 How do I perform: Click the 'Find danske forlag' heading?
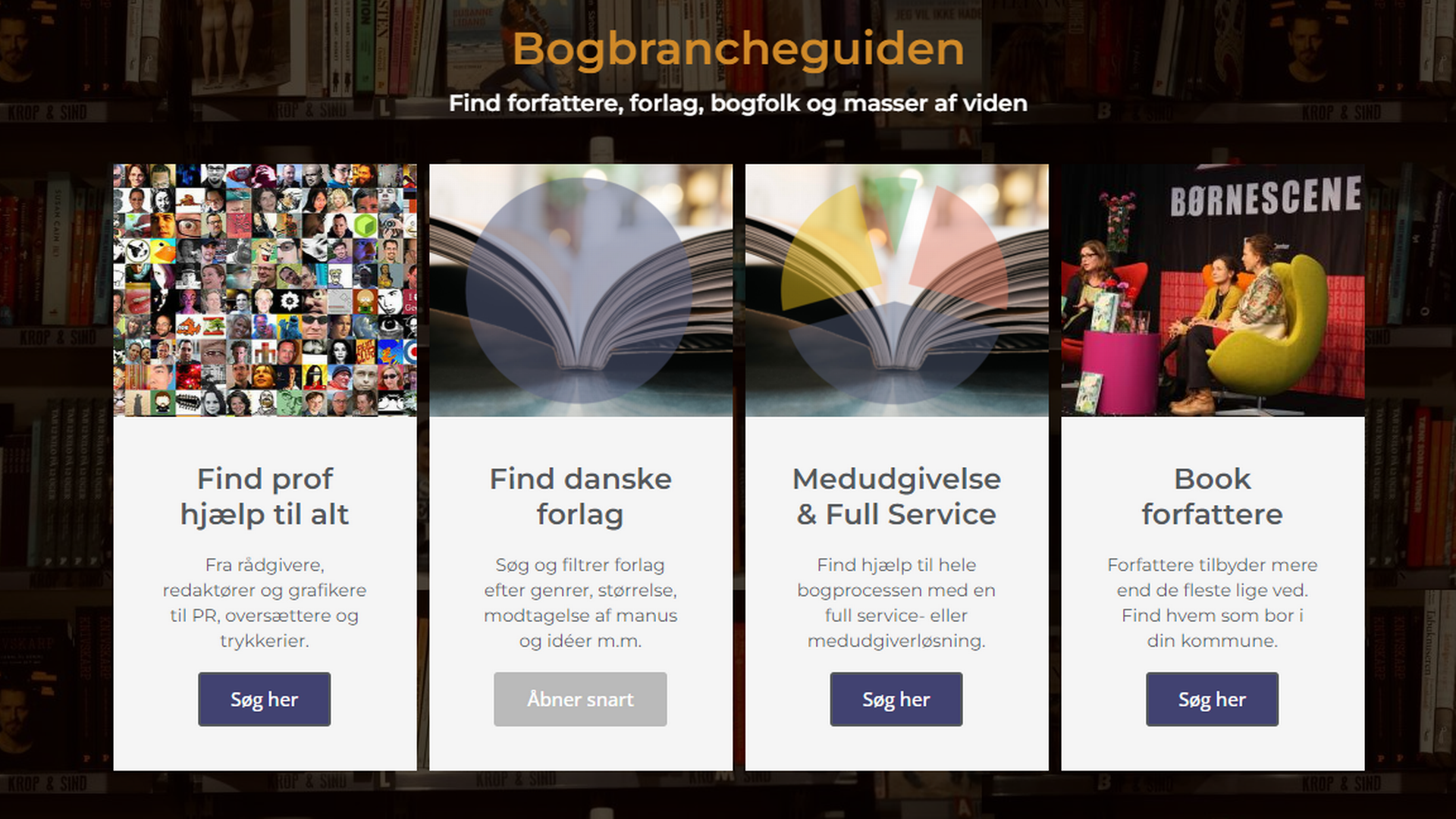581,497
